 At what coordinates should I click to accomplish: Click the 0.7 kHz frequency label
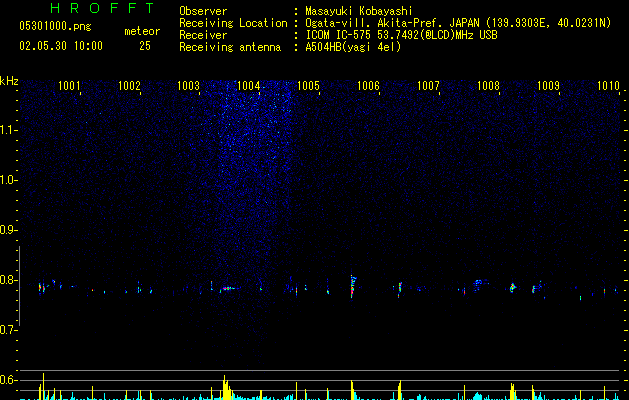click(8, 330)
